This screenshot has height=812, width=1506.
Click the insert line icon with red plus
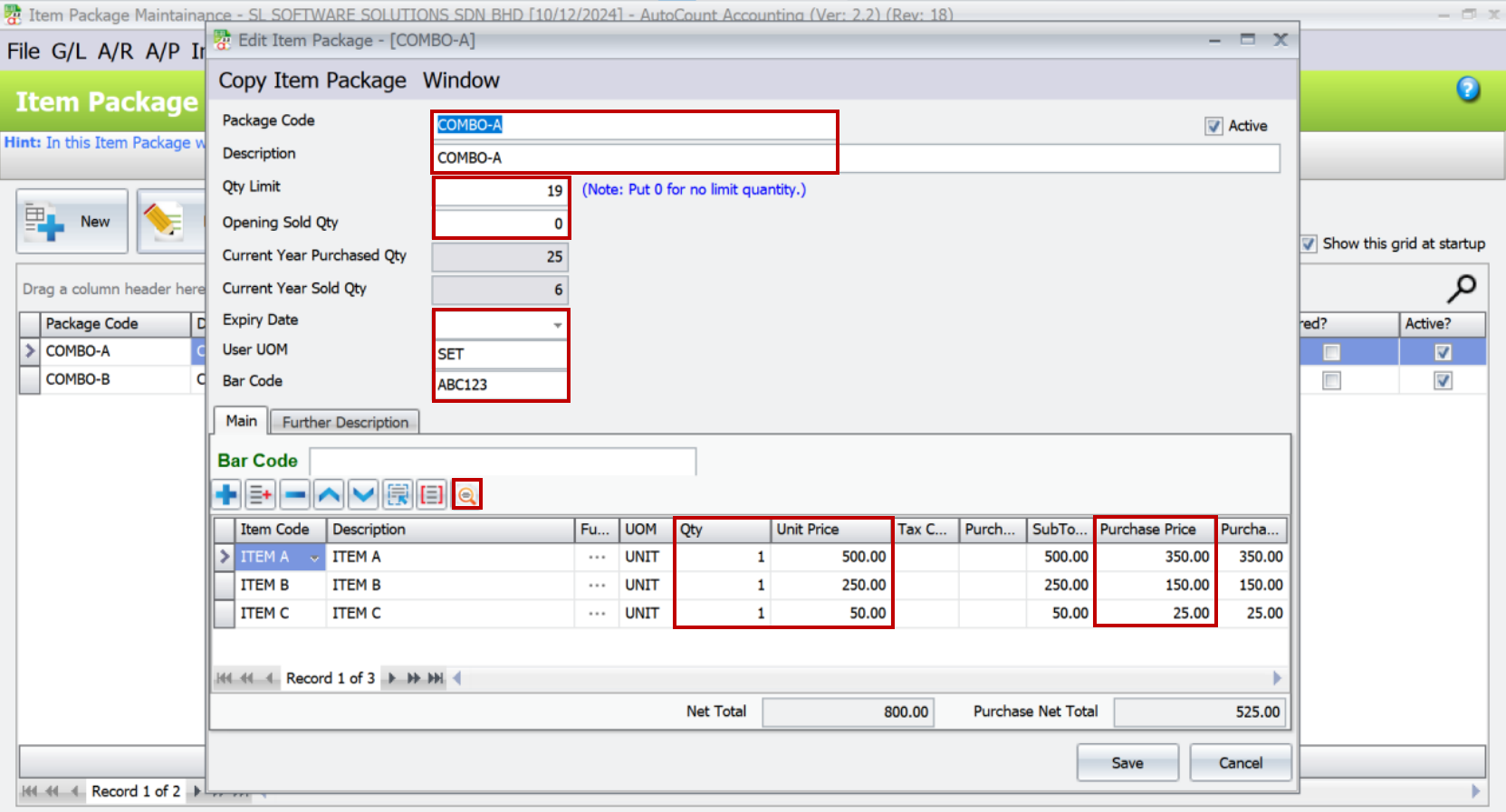(x=261, y=494)
